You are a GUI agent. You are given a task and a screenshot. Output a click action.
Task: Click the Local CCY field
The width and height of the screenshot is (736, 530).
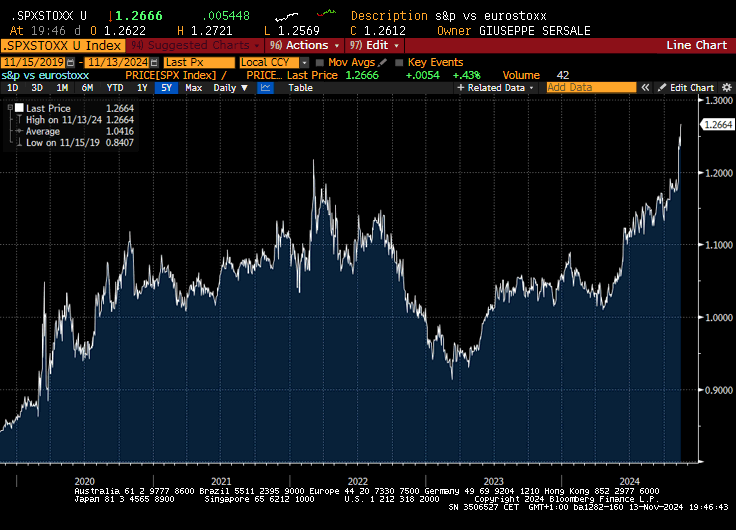[269, 62]
